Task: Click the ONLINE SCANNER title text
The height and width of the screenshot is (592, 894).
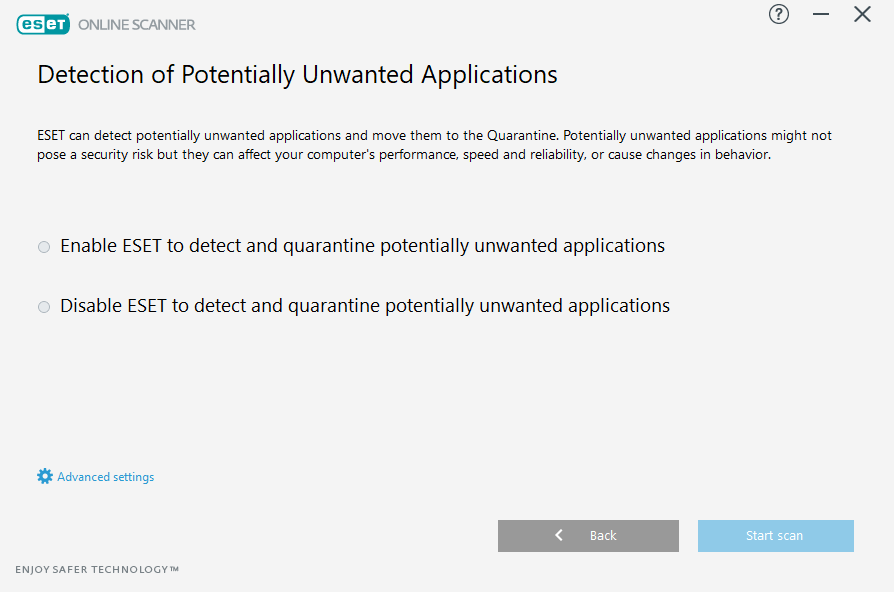Action: point(137,25)
